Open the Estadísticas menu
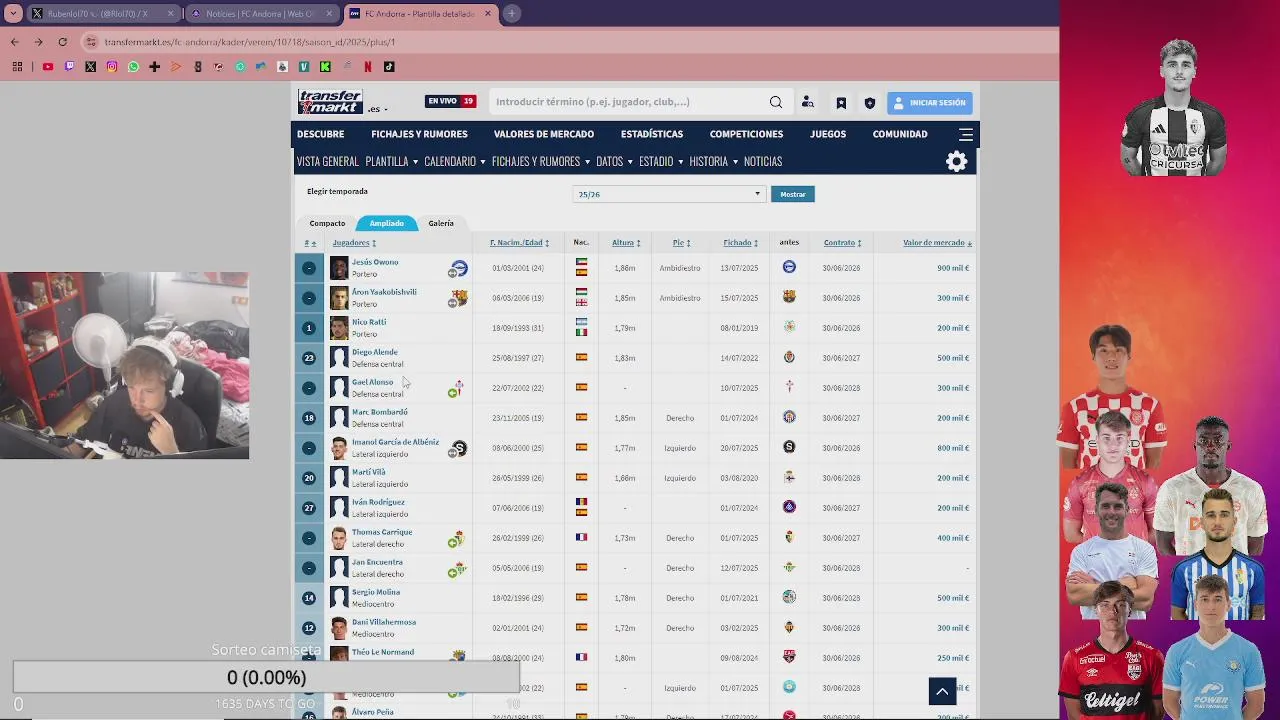The height and width of the screenshot is (720, 1280). [x=652, y=134]
